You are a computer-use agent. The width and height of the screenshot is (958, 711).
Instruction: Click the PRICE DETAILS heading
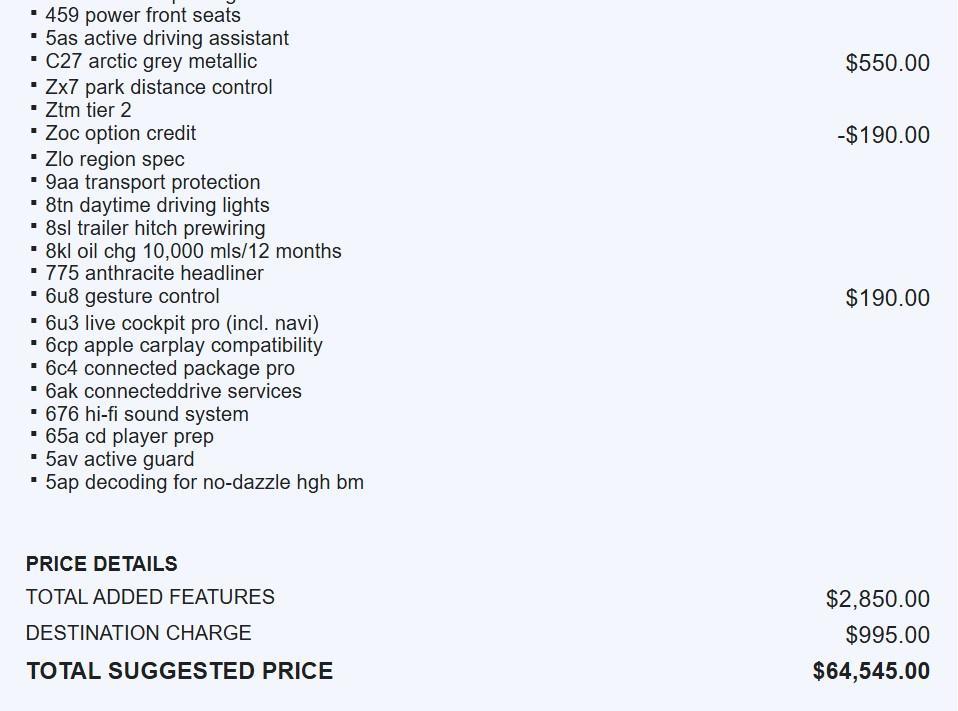pyautogui.click(x=102, y=564)
